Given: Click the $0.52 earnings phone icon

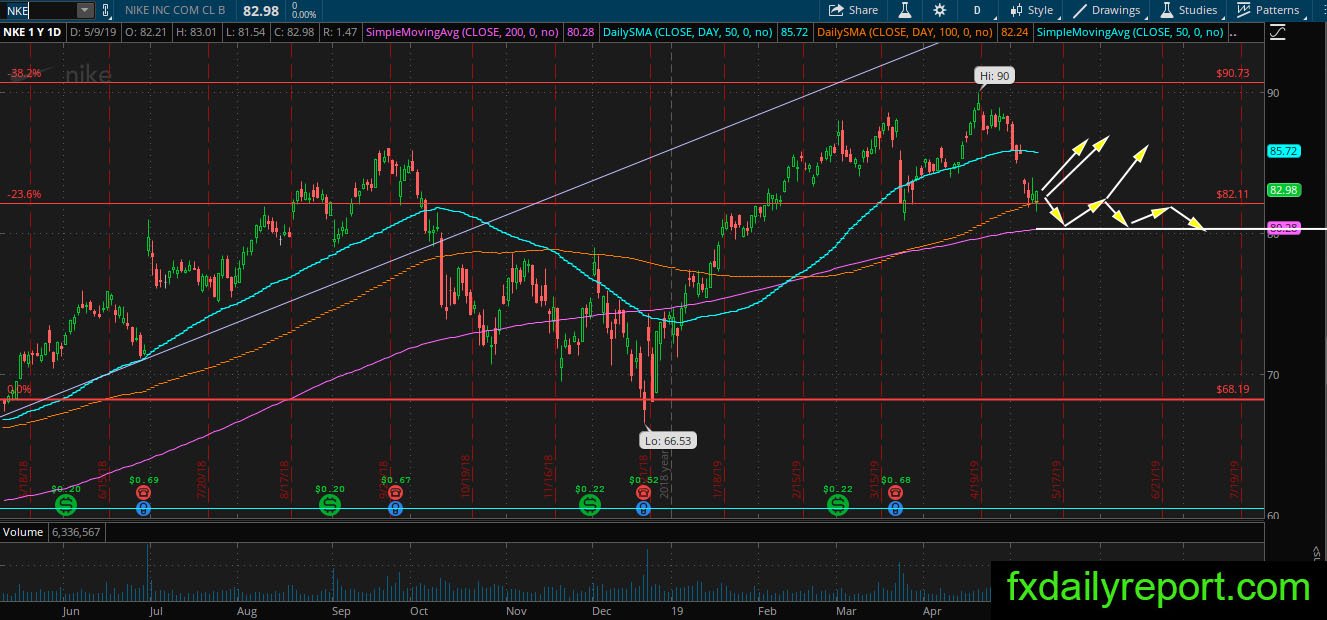Looking at the screenshot, I should [642, 493].
